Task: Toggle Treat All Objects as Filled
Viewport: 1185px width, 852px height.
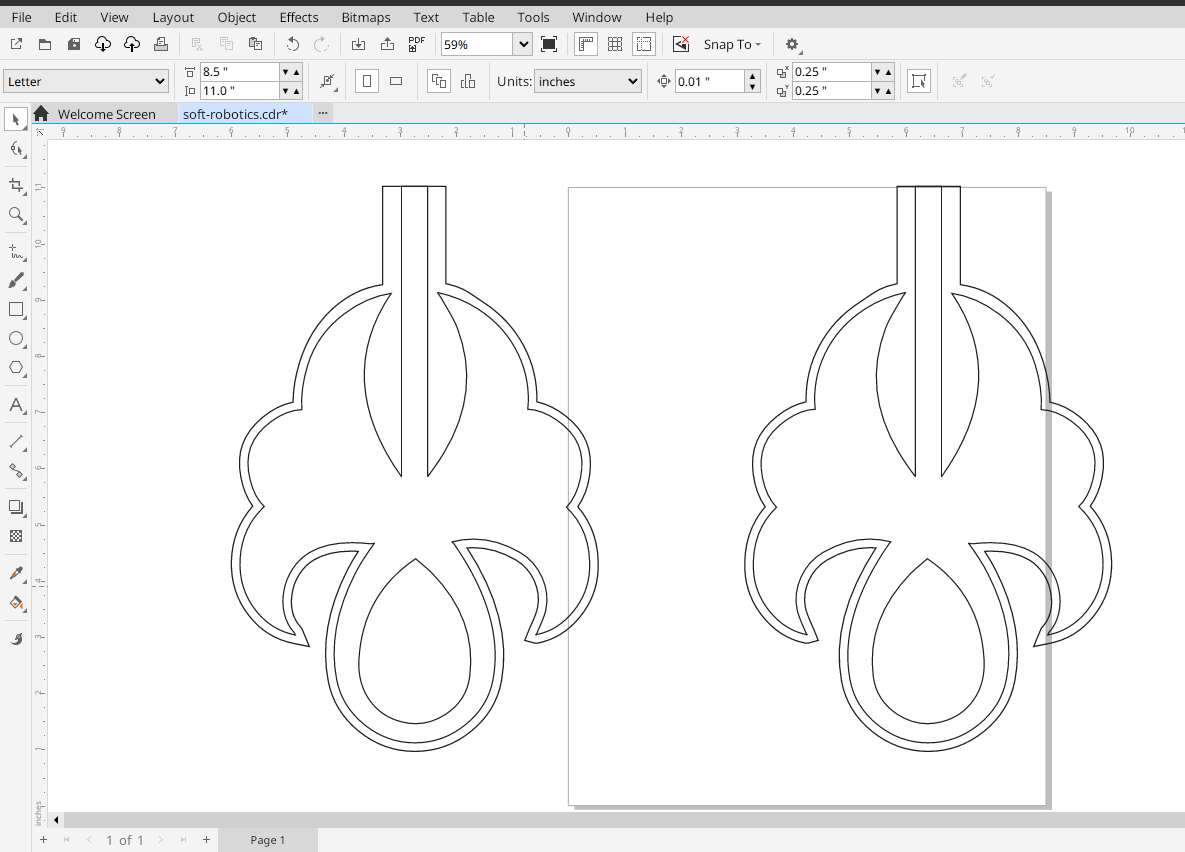Action: [x=919, y=81]
